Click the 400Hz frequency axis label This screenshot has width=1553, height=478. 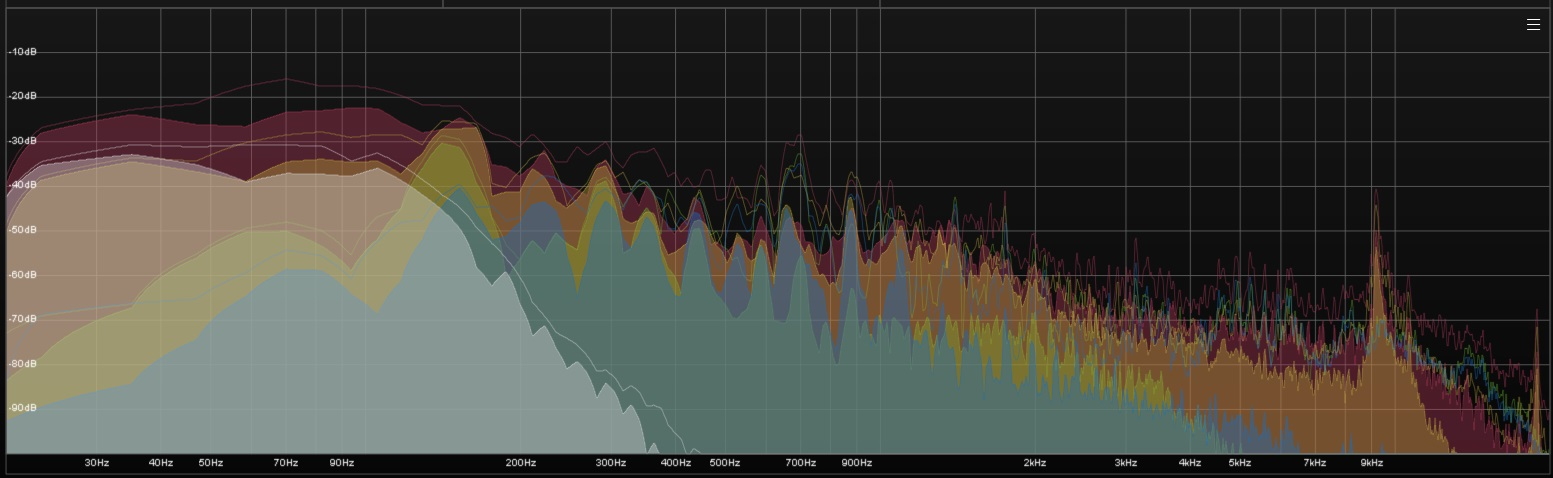tap(675, 463)
